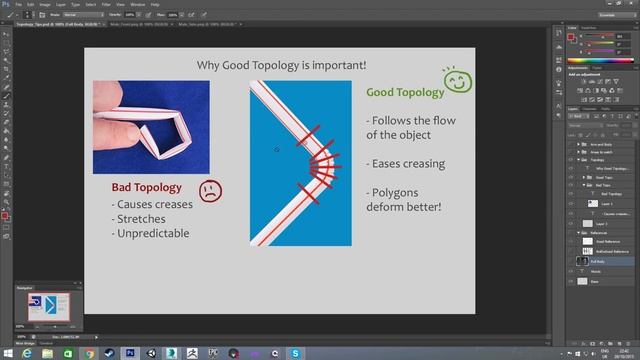Select the Crop tool
The width and height of the screenshot is (640, 360).
coord(6,69)
